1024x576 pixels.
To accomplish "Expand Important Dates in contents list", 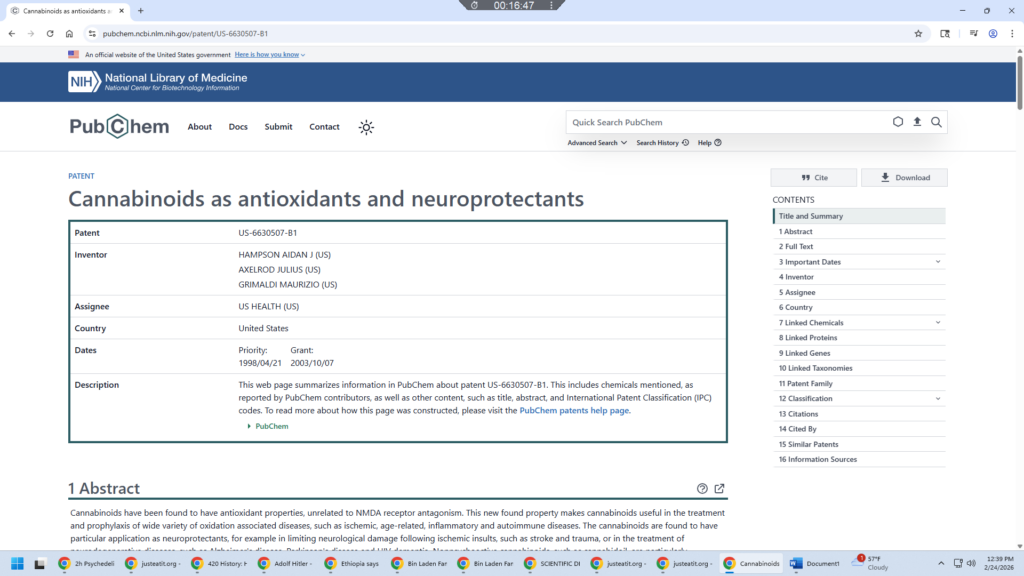I will (938, 262).
